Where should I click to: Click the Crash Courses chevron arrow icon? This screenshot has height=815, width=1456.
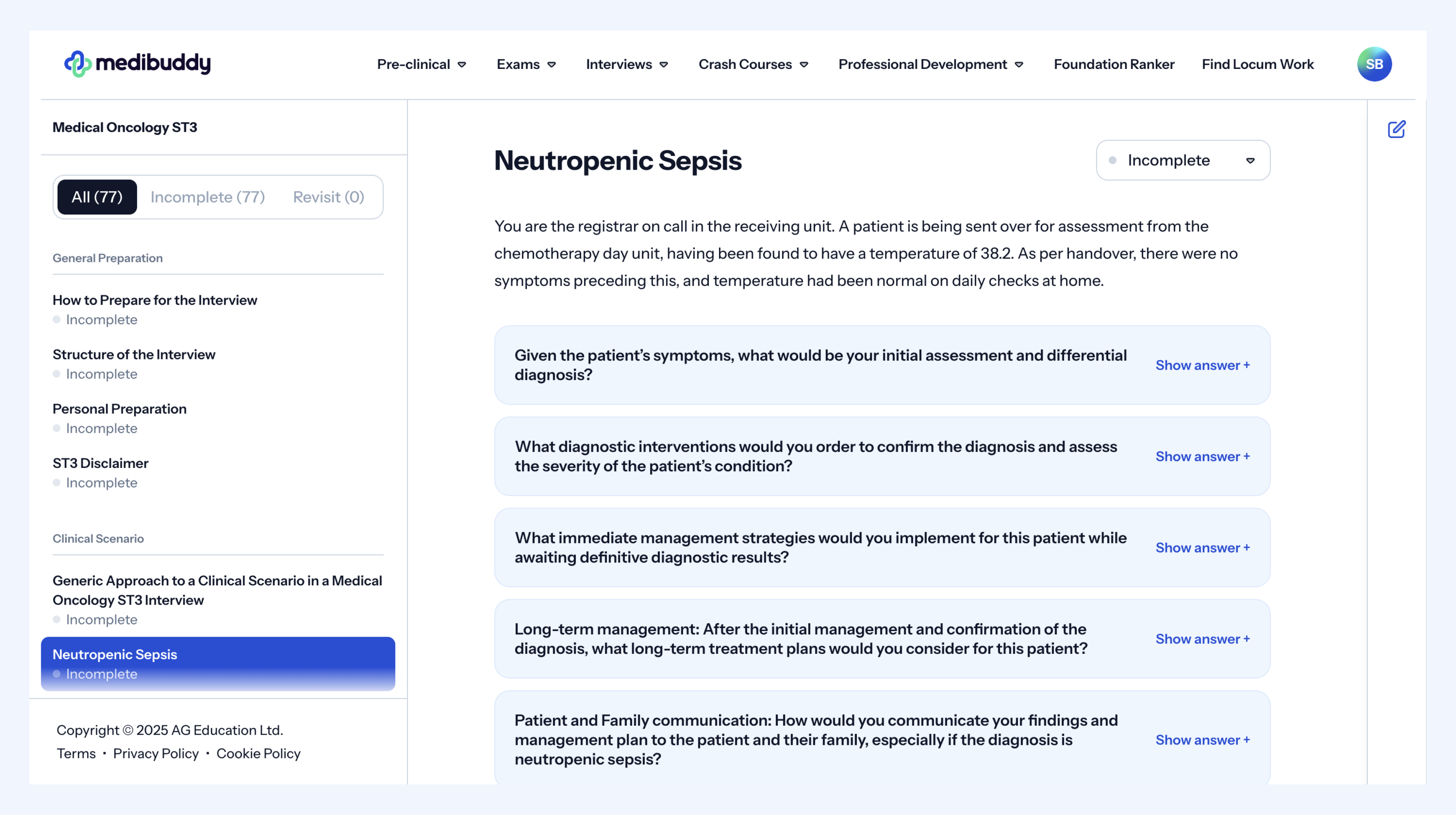(804, 64)
